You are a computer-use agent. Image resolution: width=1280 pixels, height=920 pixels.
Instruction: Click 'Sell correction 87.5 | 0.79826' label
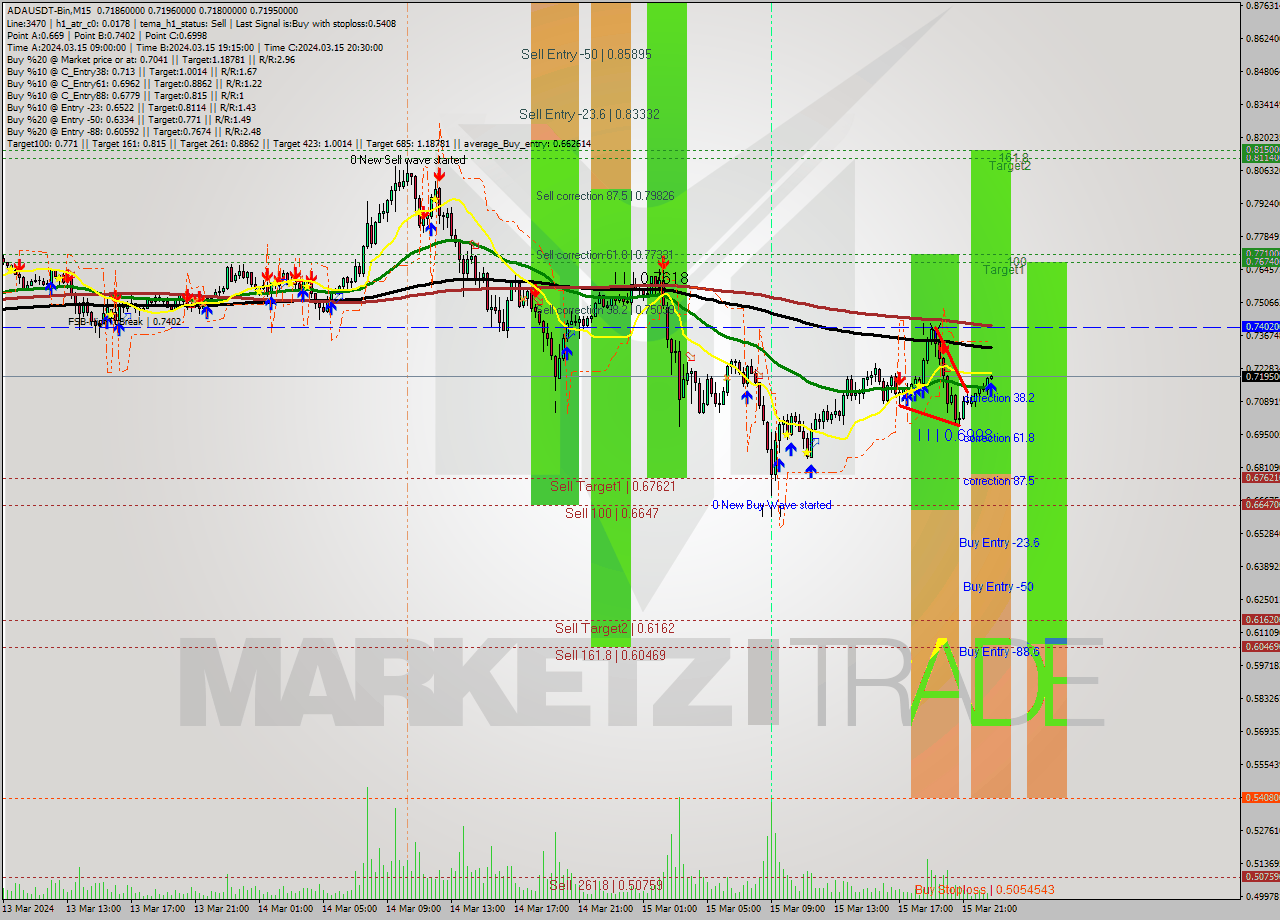click(x=605, y=196)
